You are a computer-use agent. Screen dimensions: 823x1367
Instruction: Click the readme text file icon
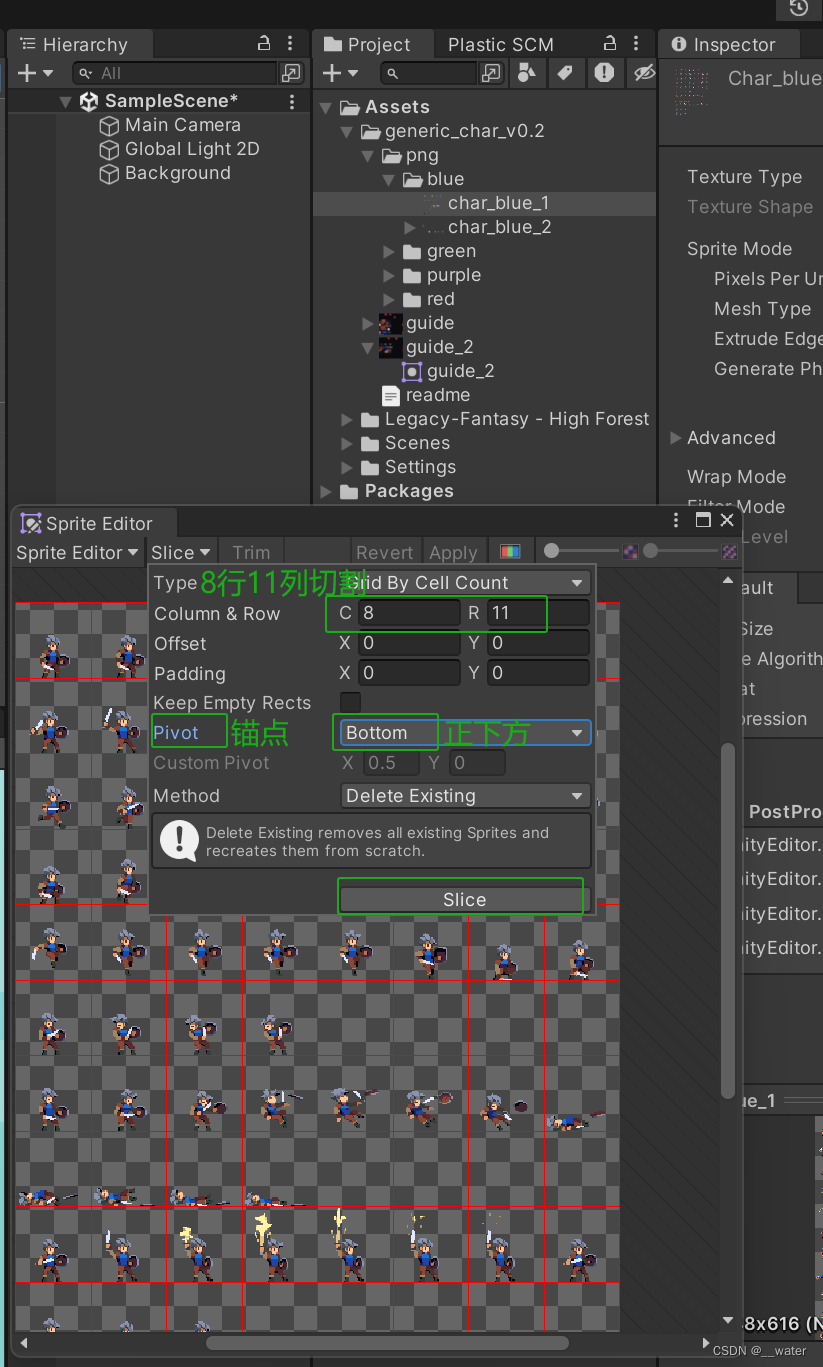[391, 395]
